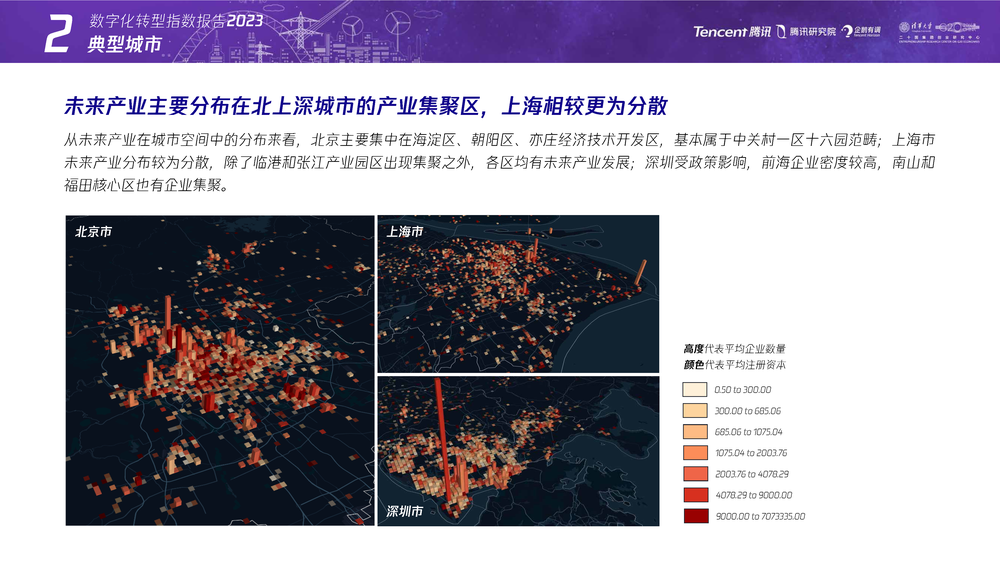Click the 企鹅有调 logo
Viewport: 1000px width, 562px height.
point(861,31)
